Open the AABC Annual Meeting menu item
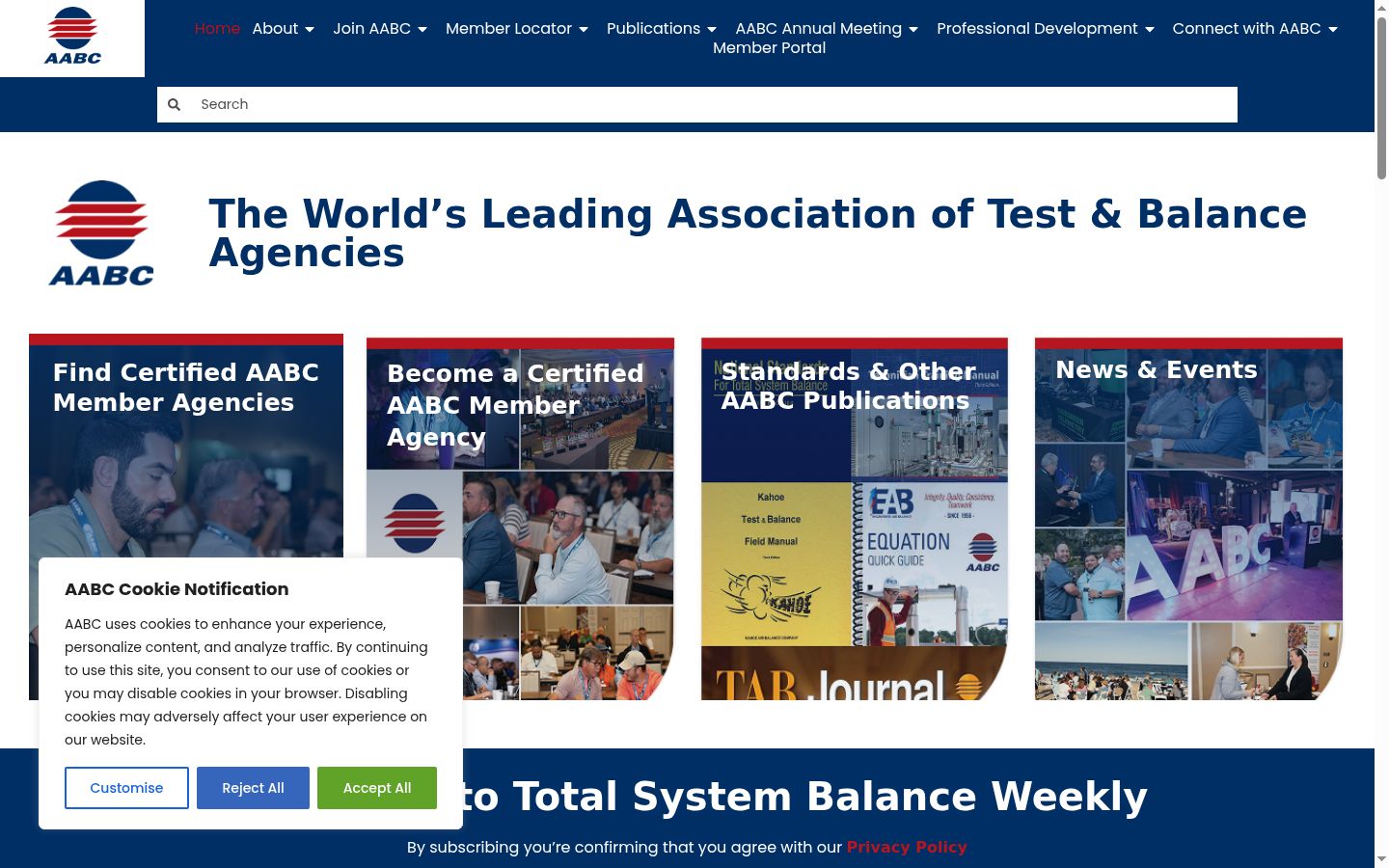Screen dimensions: 1389x868 [818, 29]
